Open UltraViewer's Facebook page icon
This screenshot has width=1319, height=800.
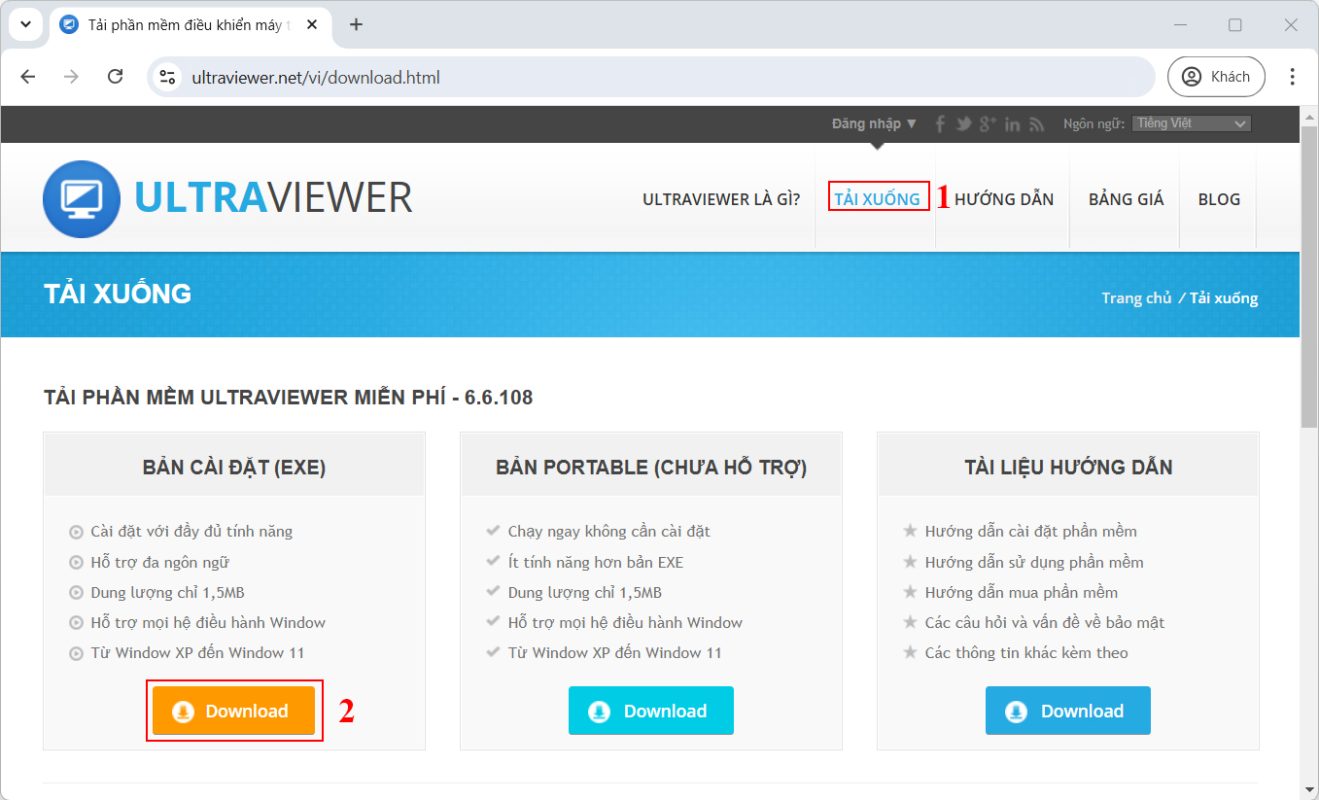938,123
